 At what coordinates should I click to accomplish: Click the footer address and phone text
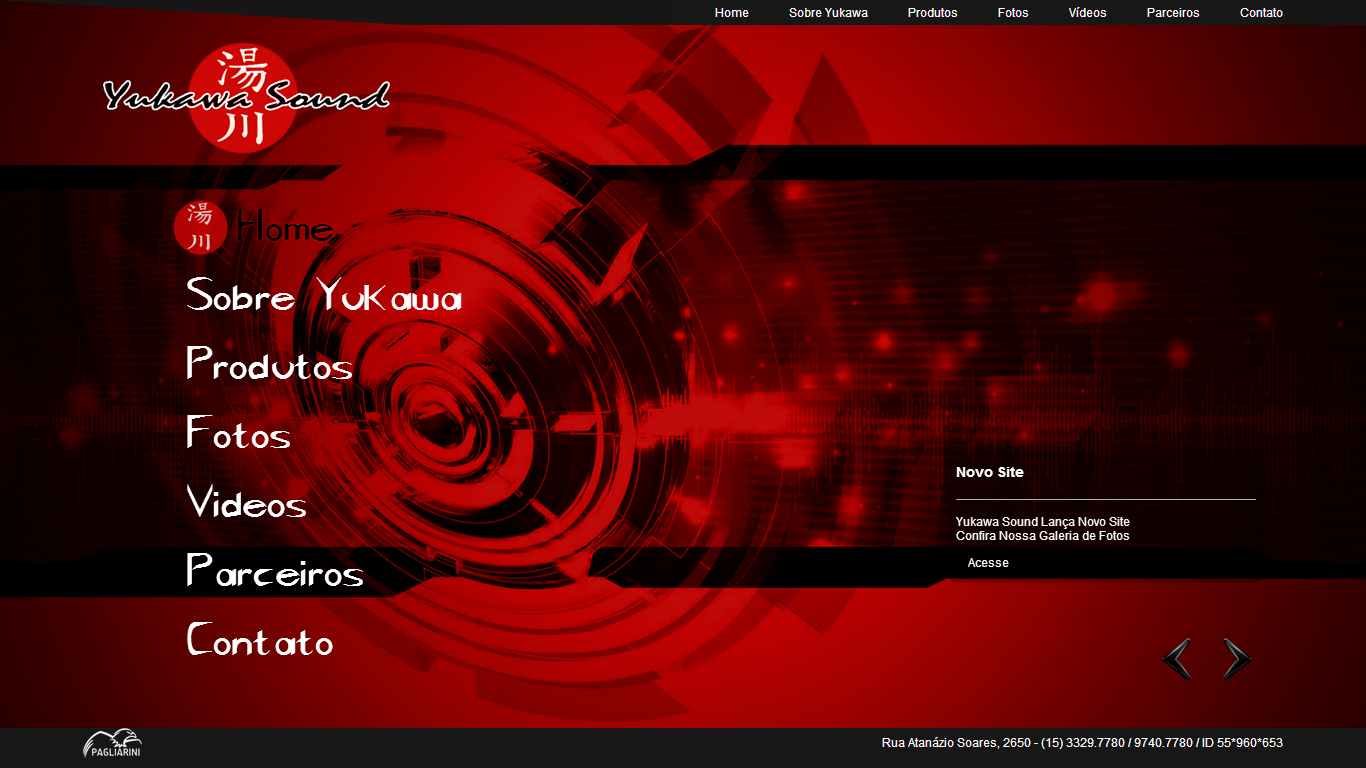(1082, 743)
